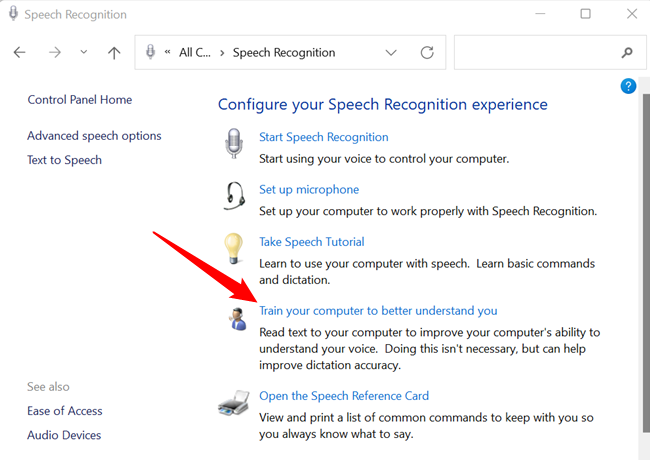
Task: Open Text to Speech settings
Action: pos(65,160)
